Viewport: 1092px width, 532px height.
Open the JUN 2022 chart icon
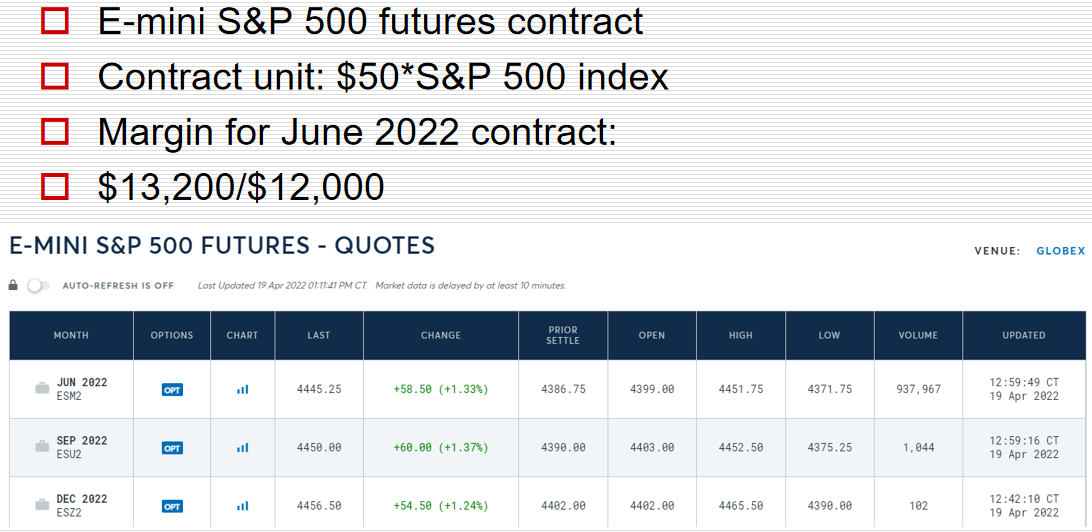(x=242, y=389)
